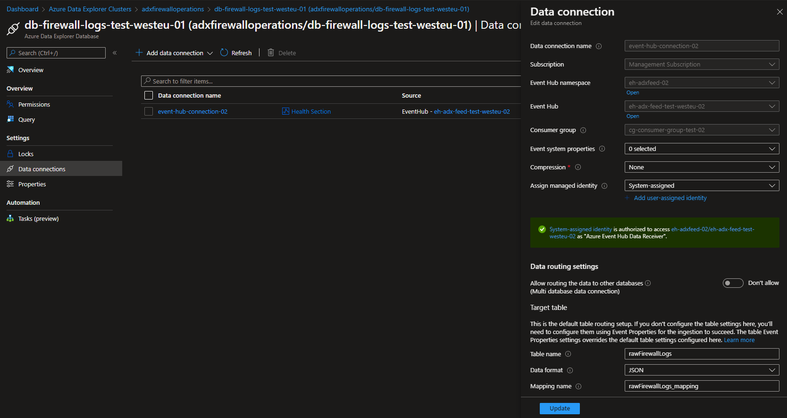Click the Table name input field
Image resolution: width=787 pixels, height=418 pixels.
tap(702, 354)
